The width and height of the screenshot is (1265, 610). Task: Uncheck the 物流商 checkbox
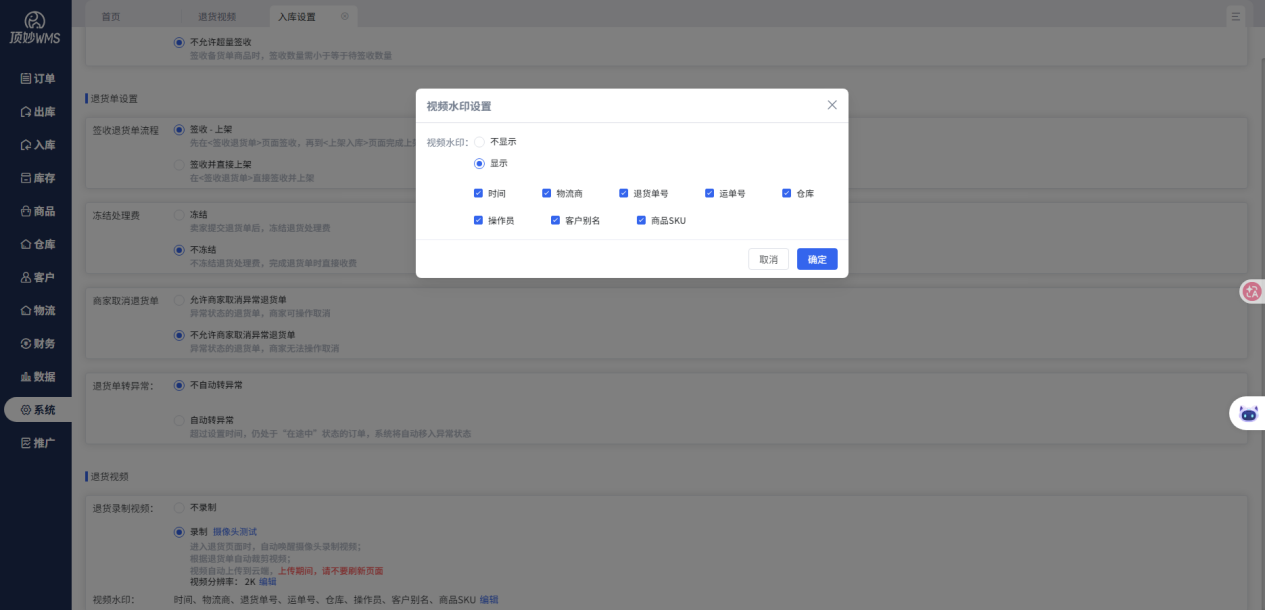pyautogui.click(x=547, y=193)
